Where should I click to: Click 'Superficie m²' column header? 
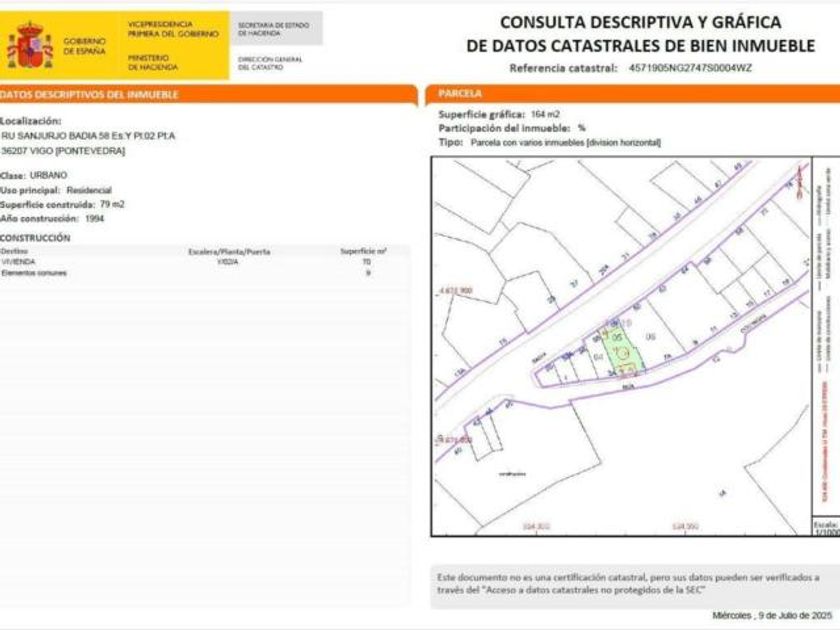pos(364,251)
